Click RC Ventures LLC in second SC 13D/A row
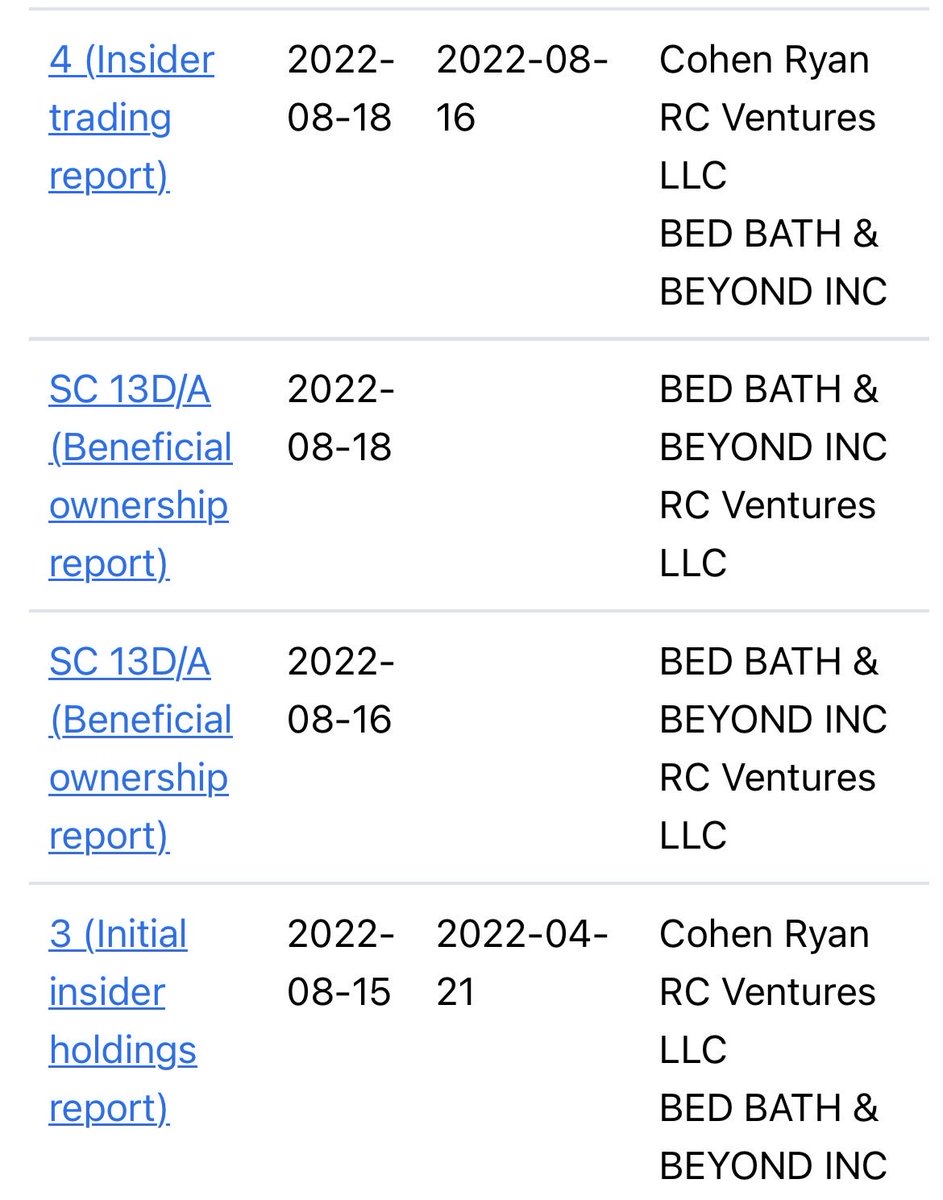The height and width of the screenshot is (1200, 943). [767, 806]
